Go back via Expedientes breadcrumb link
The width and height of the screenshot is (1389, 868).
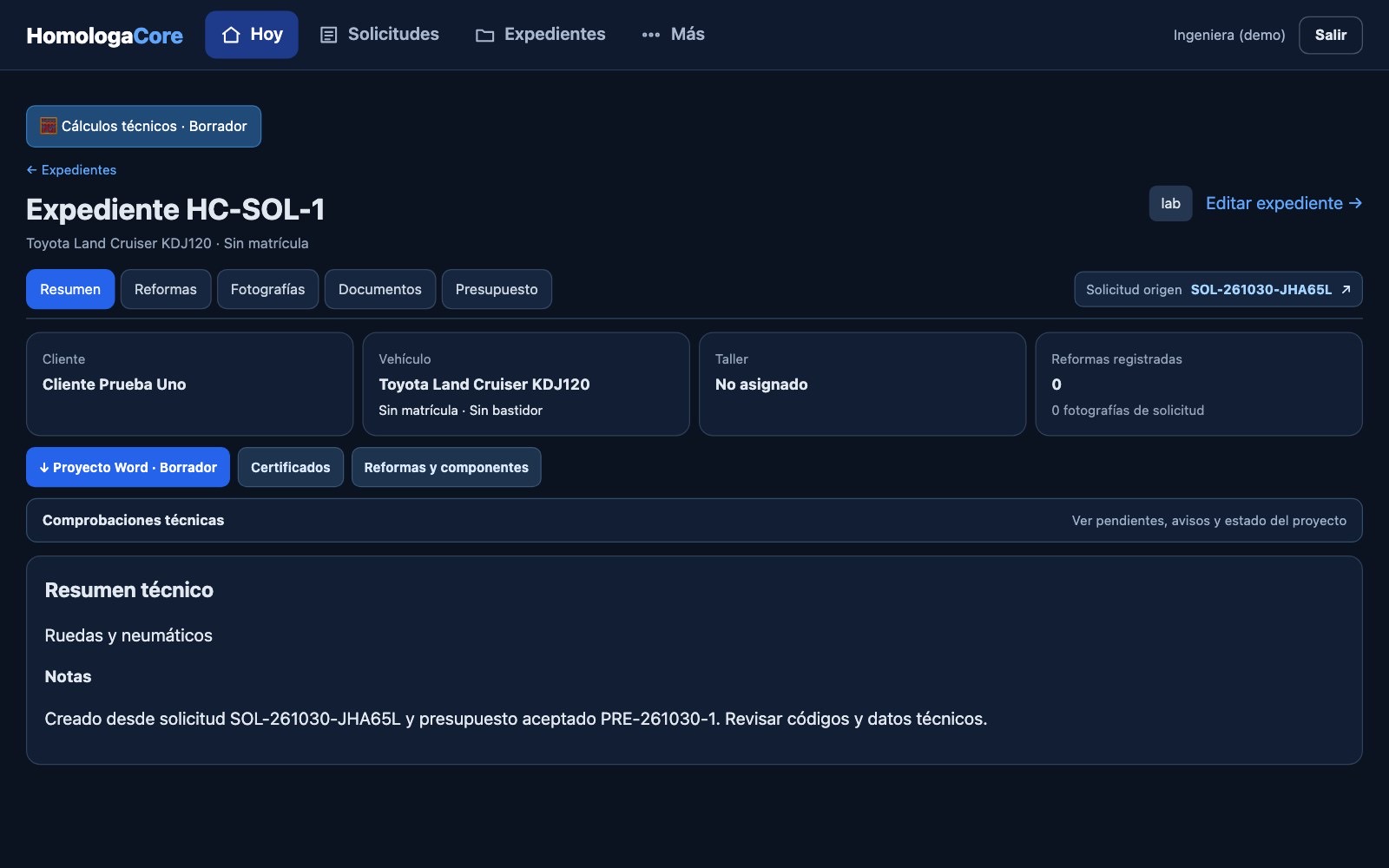[x=71, y=170]
